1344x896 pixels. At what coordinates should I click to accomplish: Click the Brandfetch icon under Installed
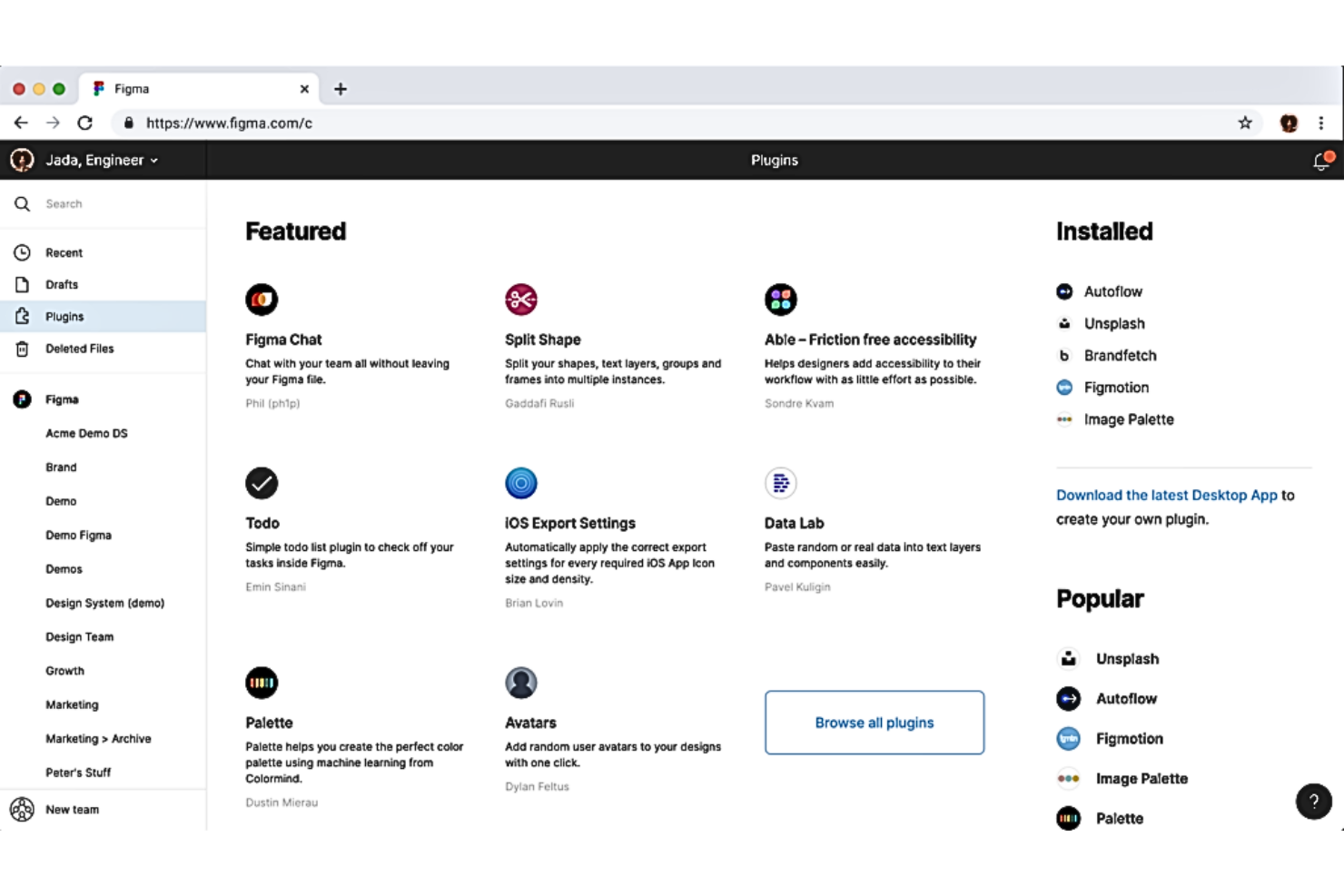pos(1064,356)
